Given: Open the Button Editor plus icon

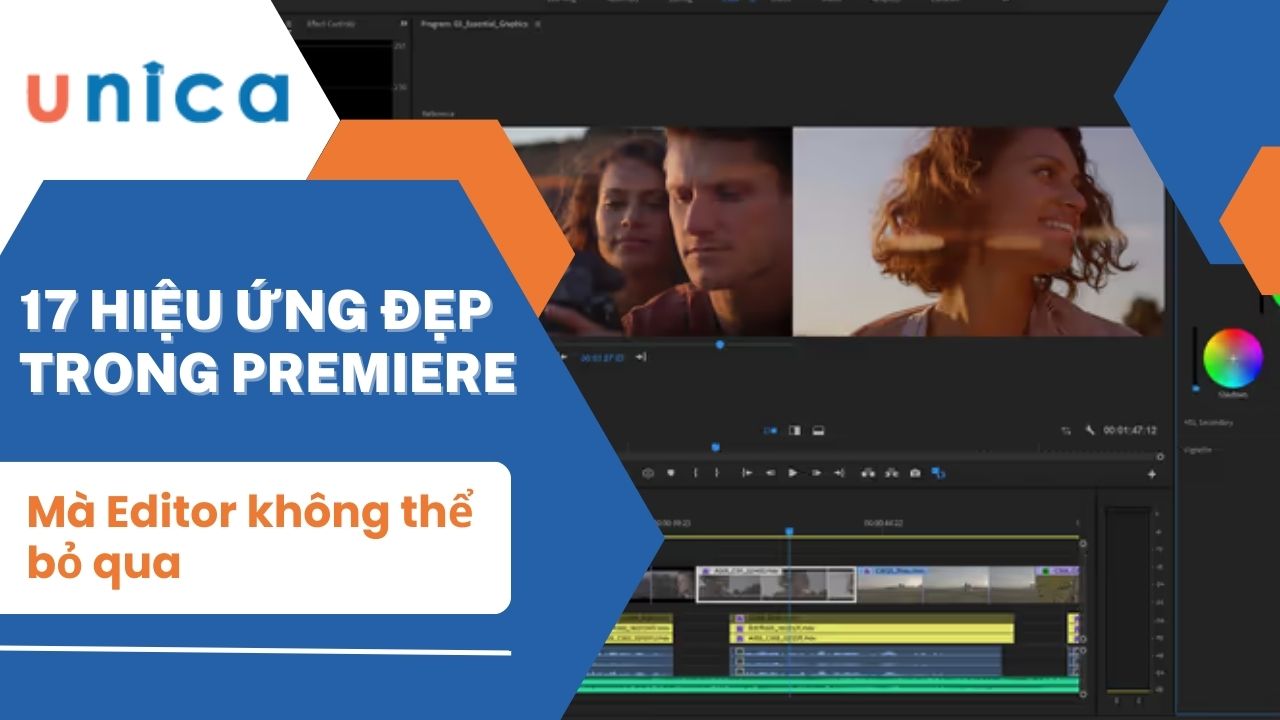Looking at the screenshot, I should click(x=1151, y=474).
